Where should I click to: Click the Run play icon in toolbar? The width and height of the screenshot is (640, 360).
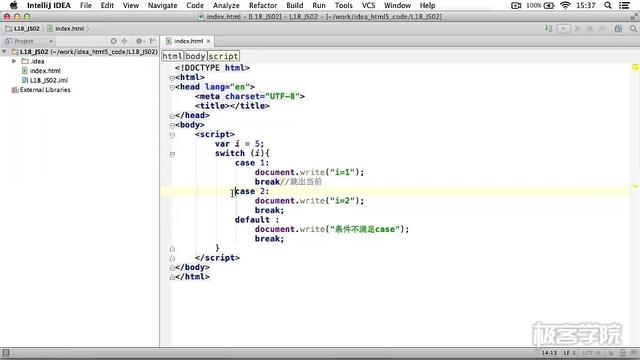[578, 29]
